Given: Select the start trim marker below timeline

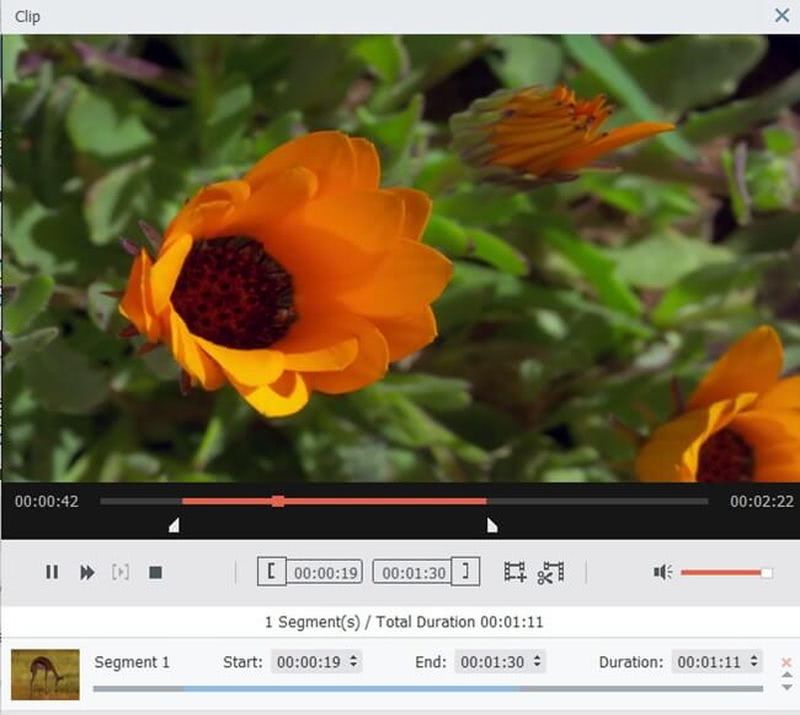Looking at the screenshot, I should pyautogui.click(x=174, y=525).
